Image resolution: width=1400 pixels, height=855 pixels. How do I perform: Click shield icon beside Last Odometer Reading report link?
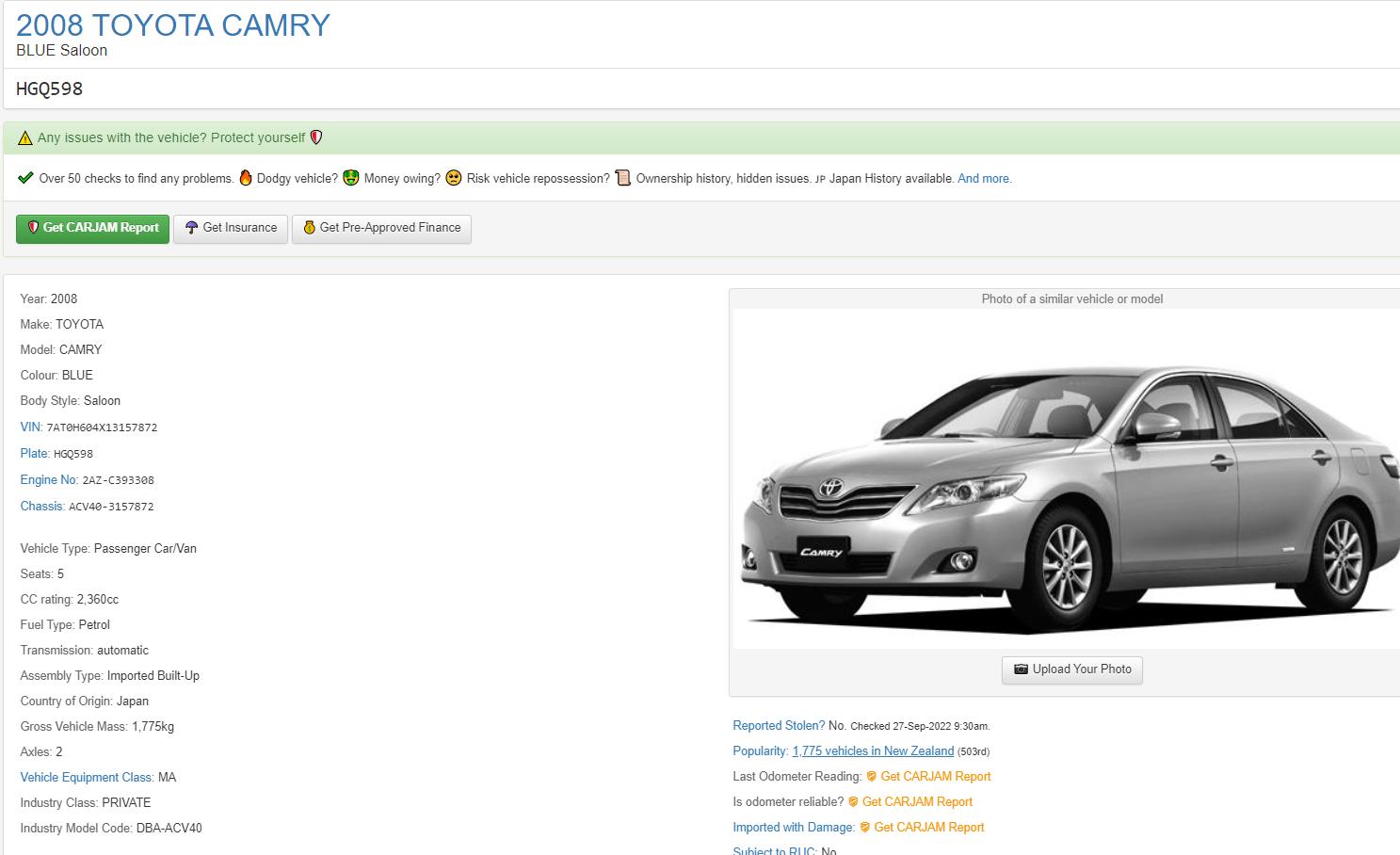point(872,777)
